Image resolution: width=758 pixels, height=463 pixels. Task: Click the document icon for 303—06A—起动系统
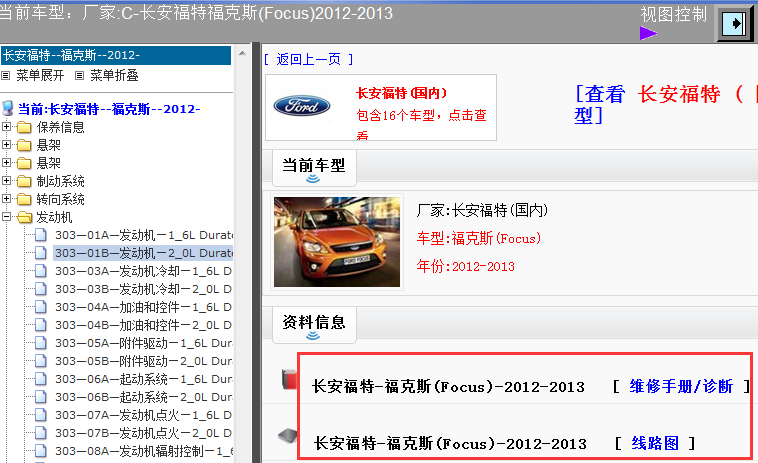41,379
